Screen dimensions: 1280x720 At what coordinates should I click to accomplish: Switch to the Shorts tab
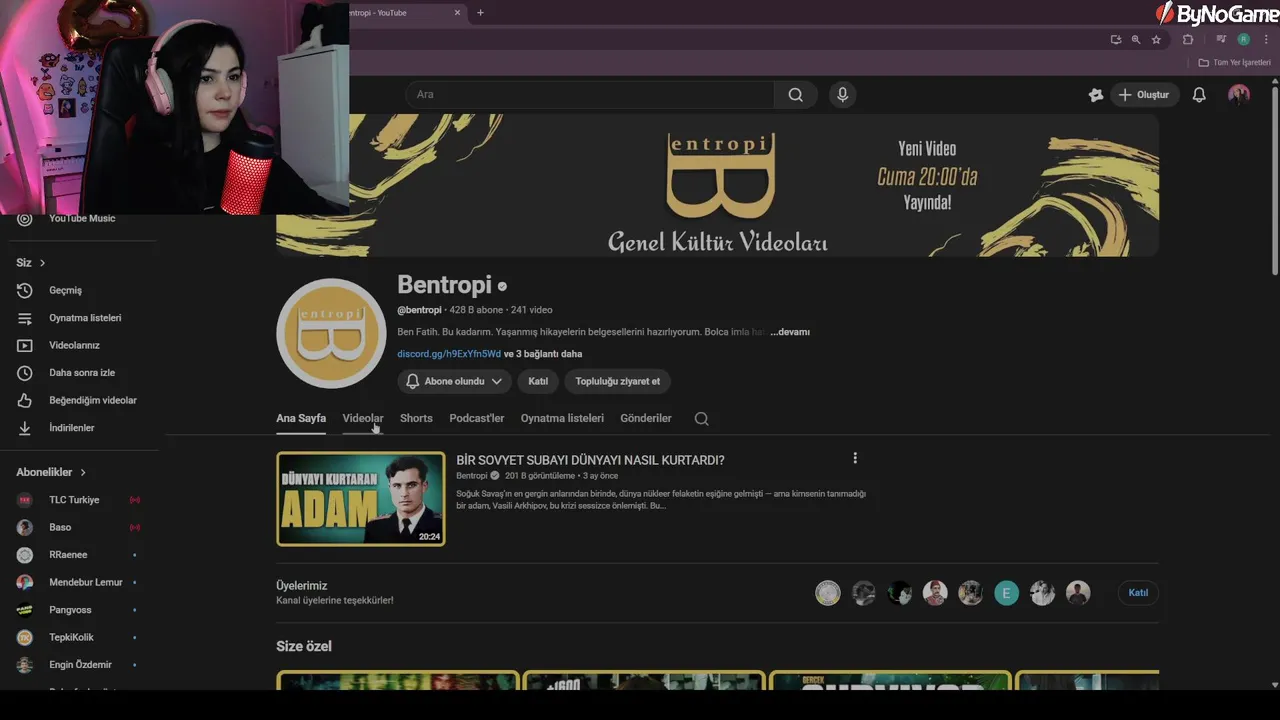(x=416, y=418)
